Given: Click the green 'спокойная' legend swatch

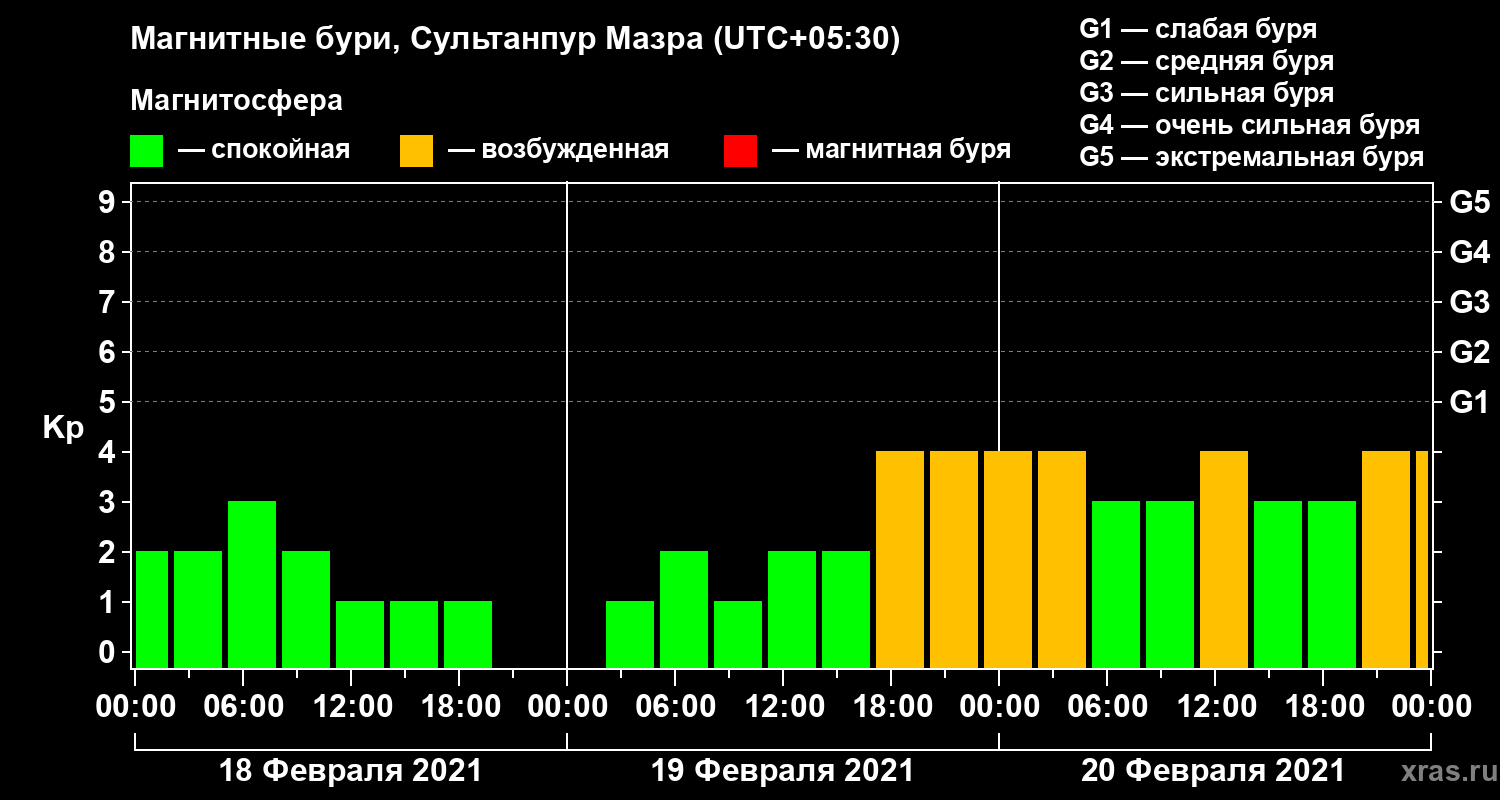Looking at the screenshot, I should (146, 151).
